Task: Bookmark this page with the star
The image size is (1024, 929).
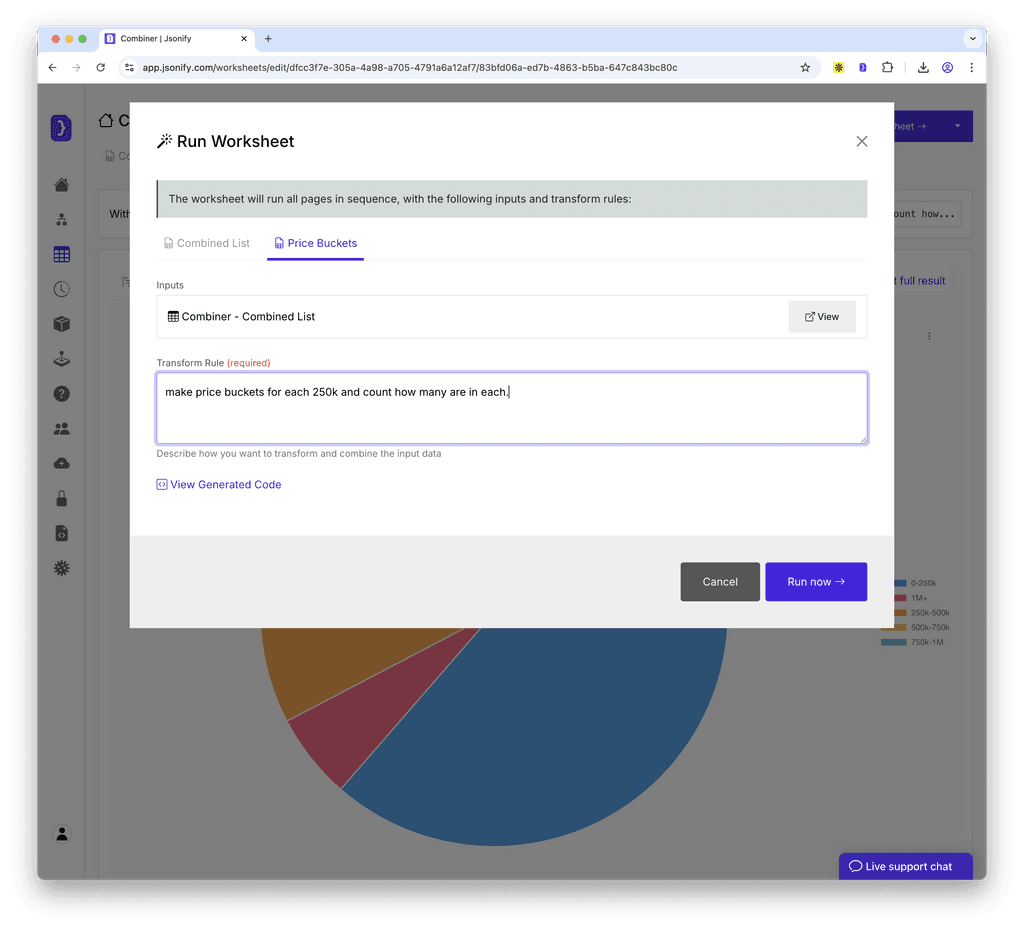Action: tap(805, 67)
